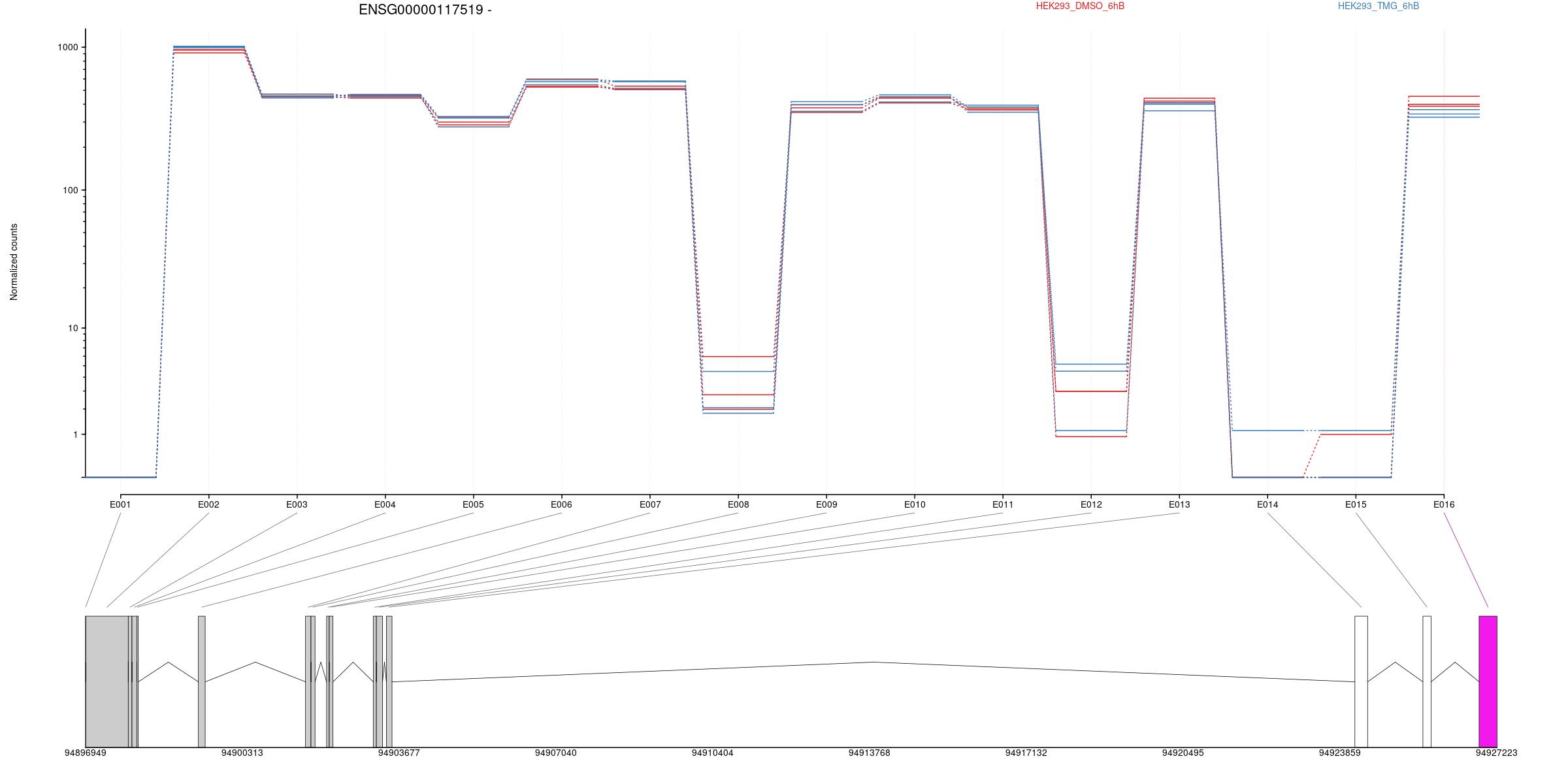Select exon label E015
The image size is (1568, 784).
[1356, 504]
